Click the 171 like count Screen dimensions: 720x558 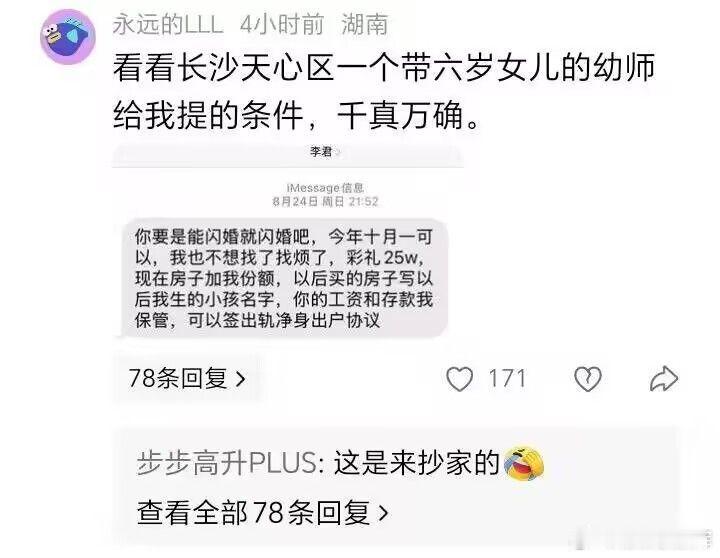[x=507, y=379]
